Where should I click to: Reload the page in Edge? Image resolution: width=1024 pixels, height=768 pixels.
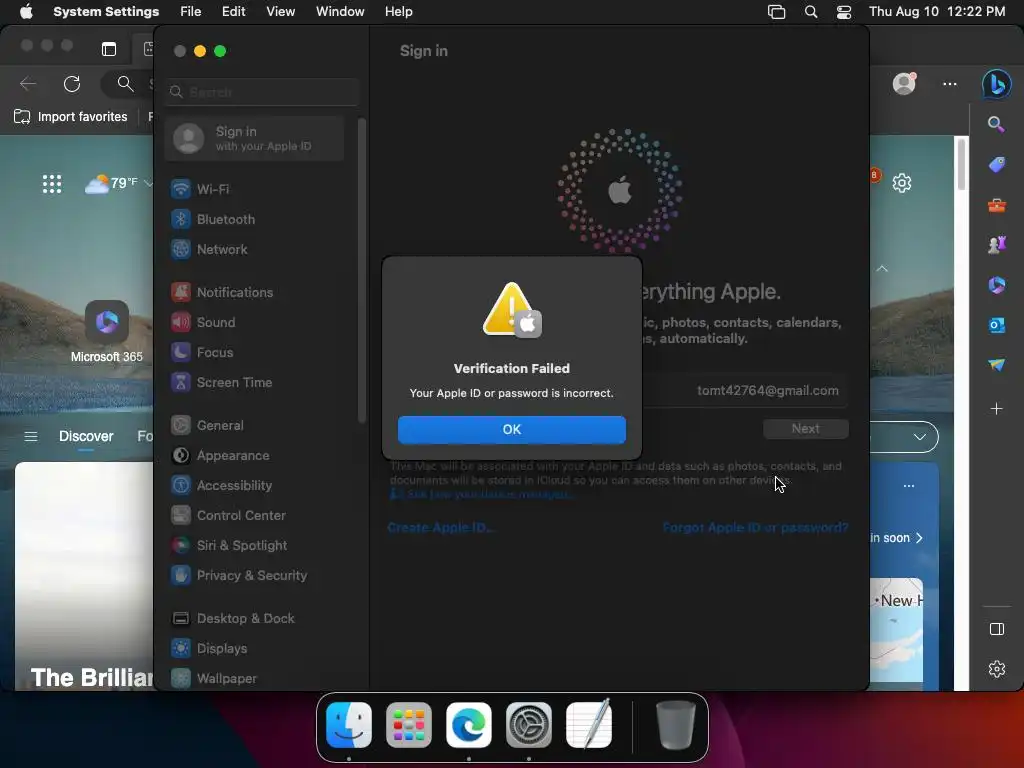tap(72, 84)
